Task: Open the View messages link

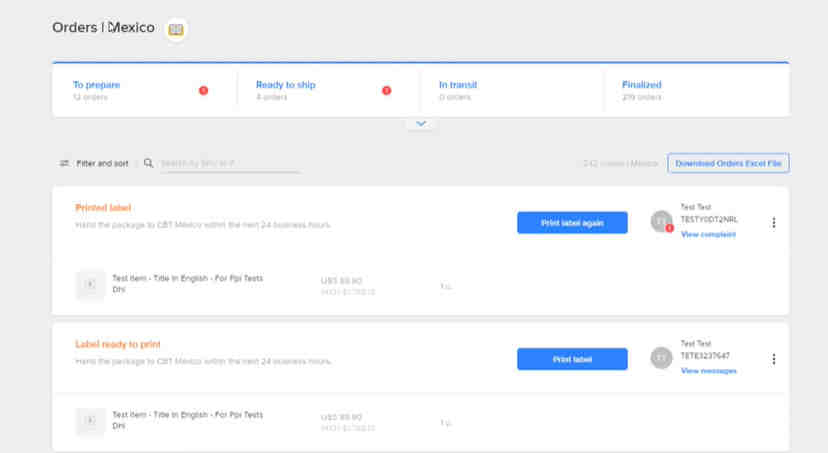Action: tap(708, 370)
